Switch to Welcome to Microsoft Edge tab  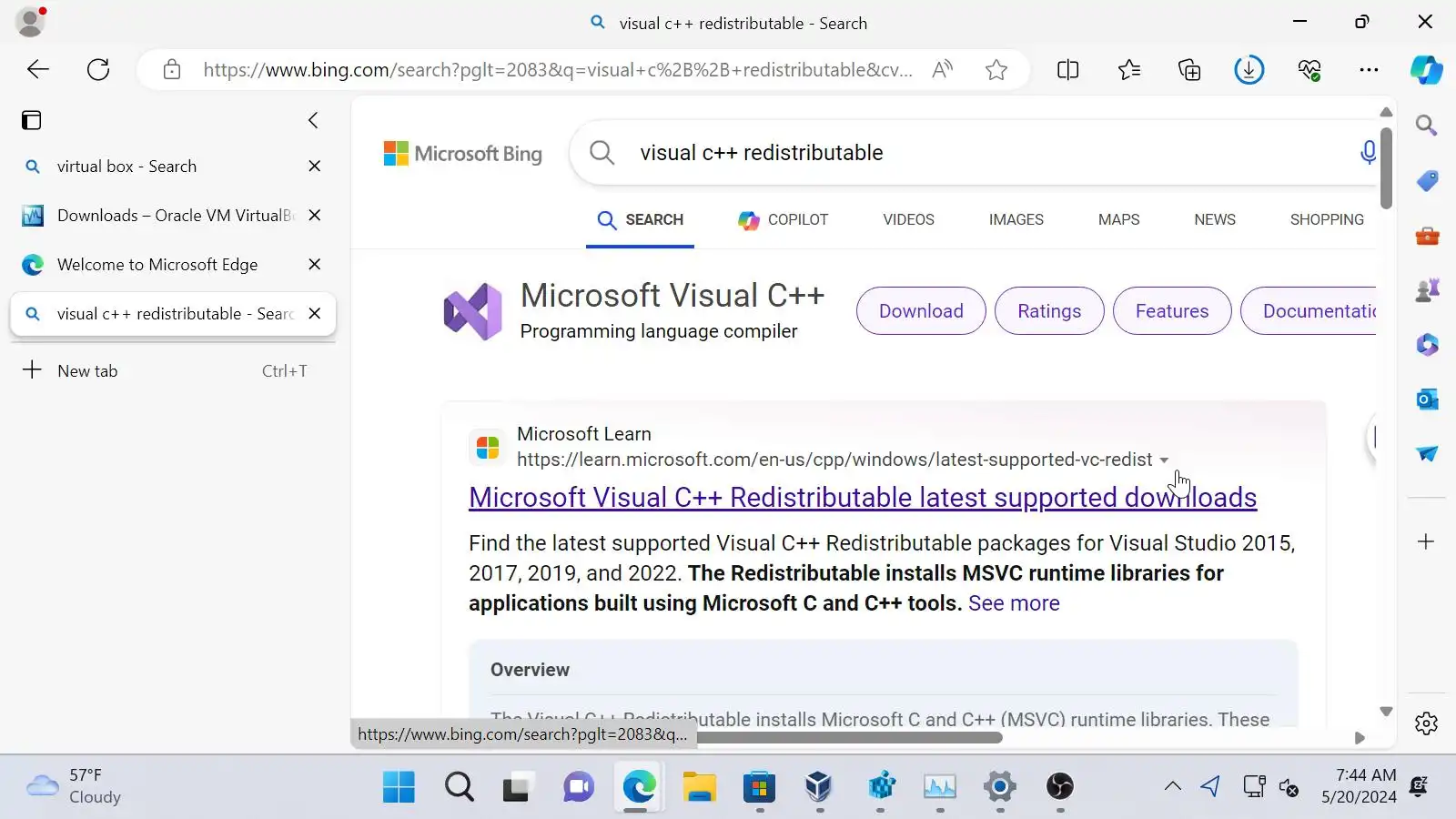[x=159, y=264]
